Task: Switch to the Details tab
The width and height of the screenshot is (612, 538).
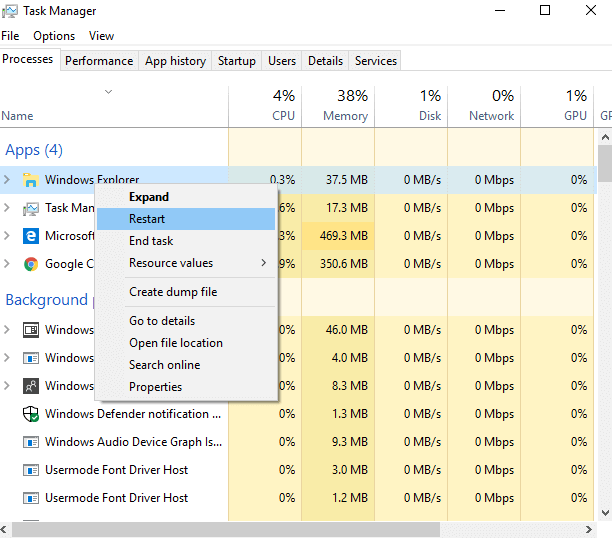Action: click(325, 61)
